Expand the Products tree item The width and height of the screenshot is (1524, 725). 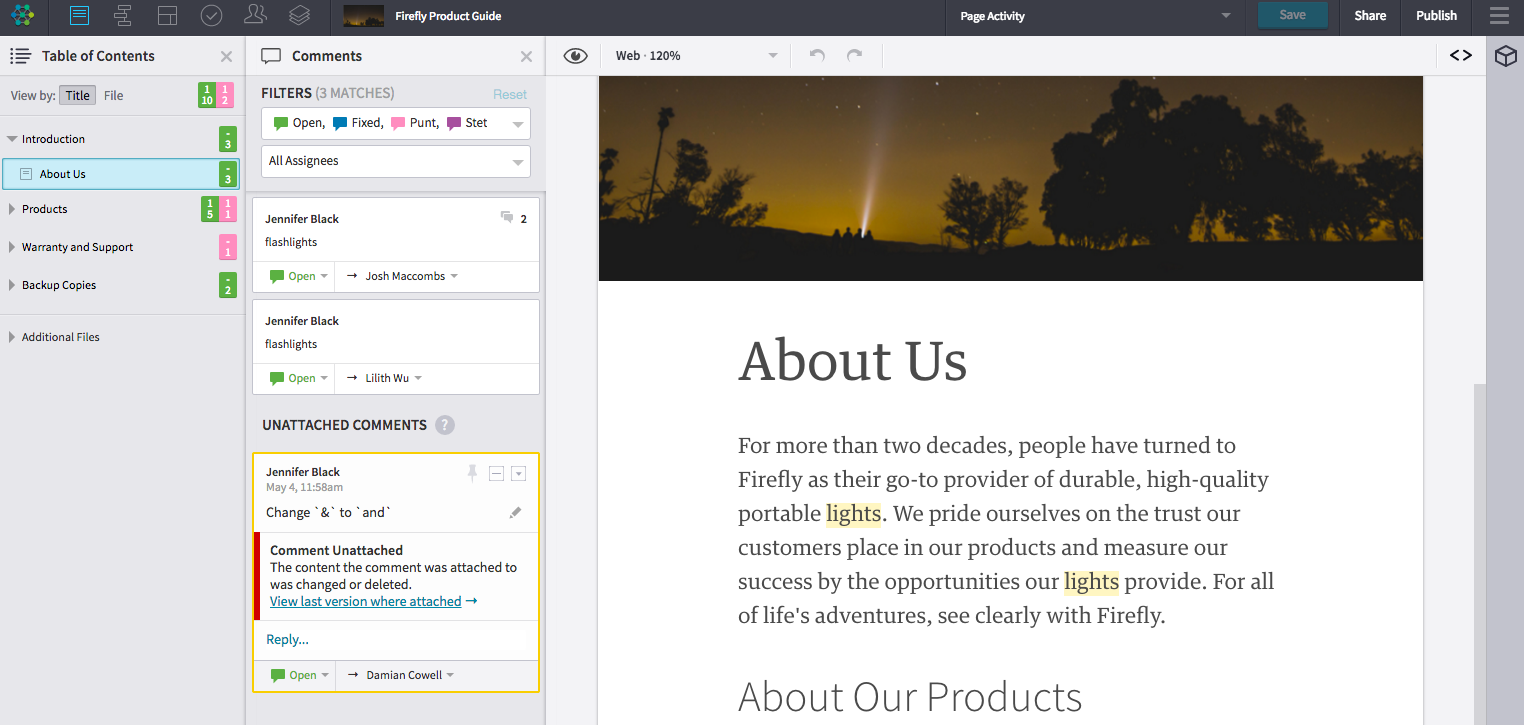(x=12, y=209)
